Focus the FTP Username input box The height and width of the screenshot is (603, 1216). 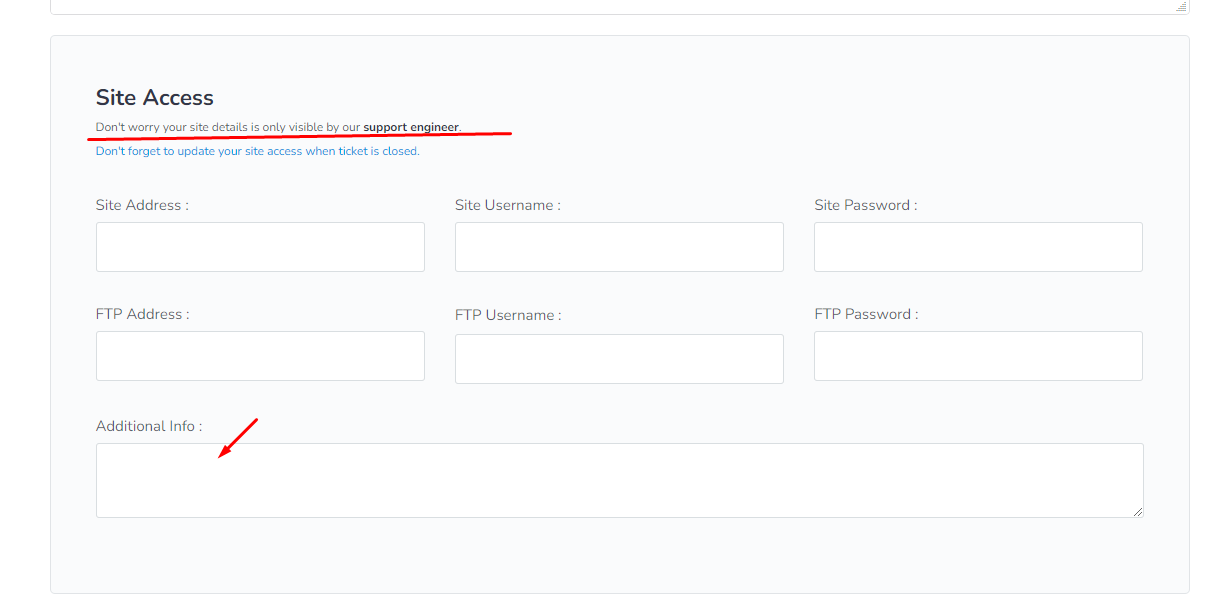tap(619, 359)
